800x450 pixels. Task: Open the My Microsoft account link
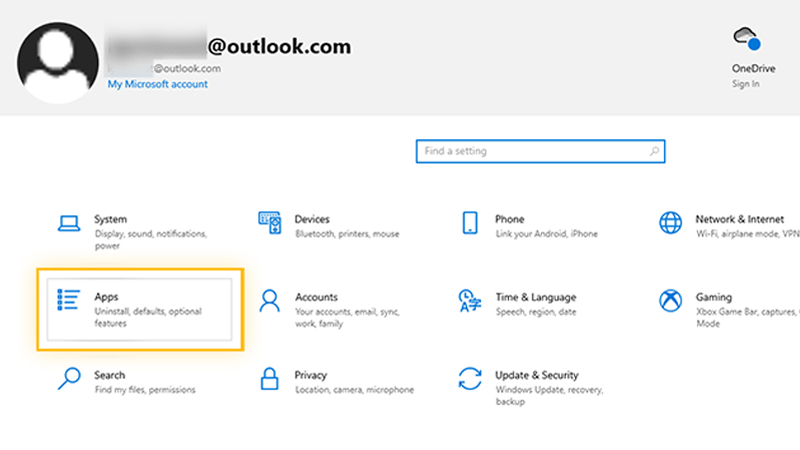point(158,84)
